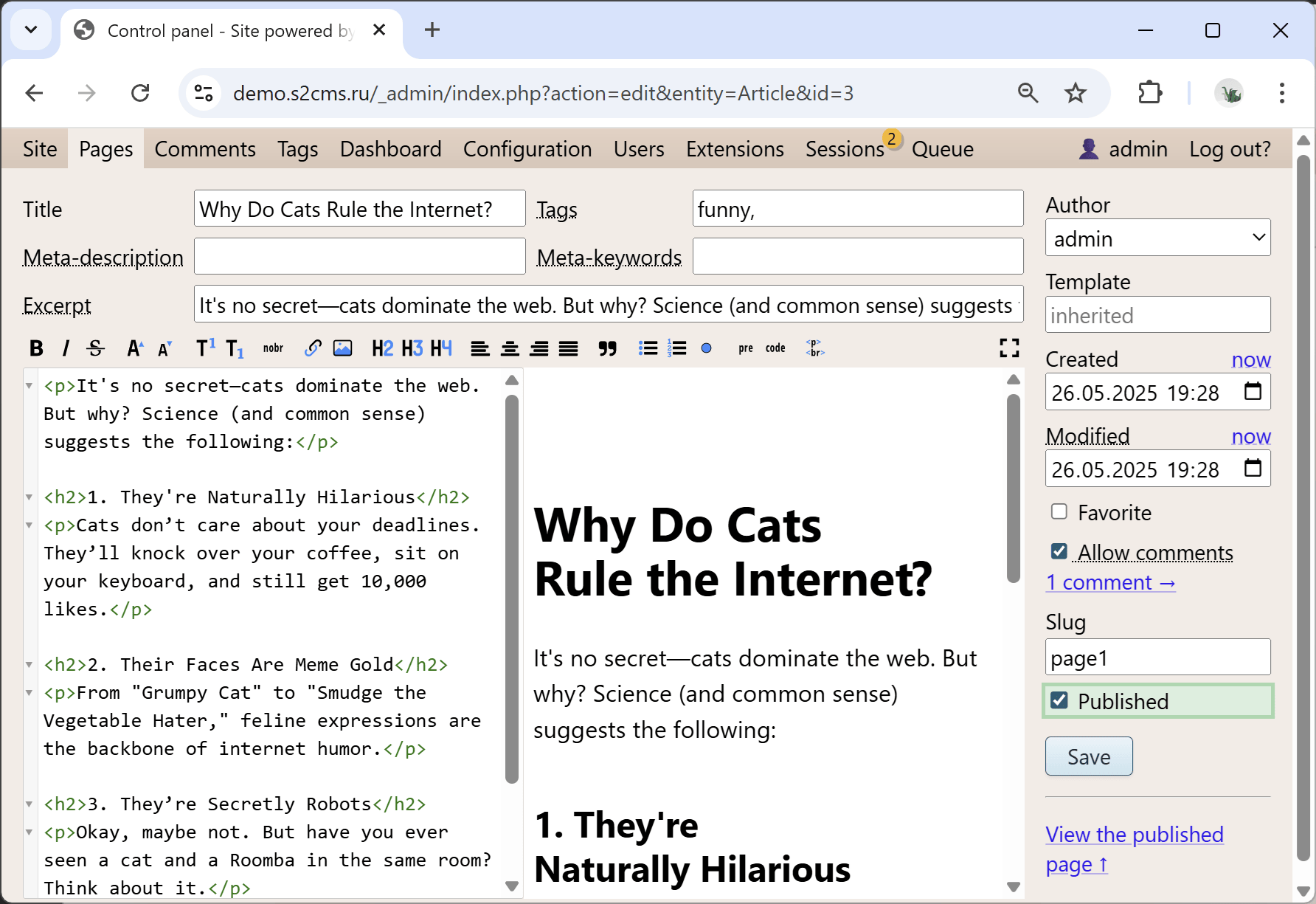The width and height of the screenshot is (1316, 904).
Task: Insert H4 heading
Action: [441, 348]
